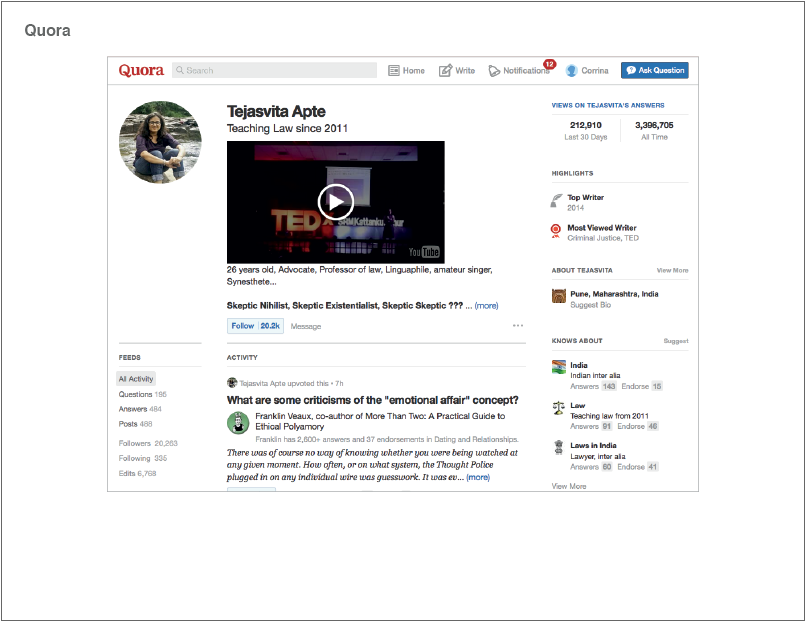Open the Write page
The width and height of the screenshot is (806, 622).
456,70
